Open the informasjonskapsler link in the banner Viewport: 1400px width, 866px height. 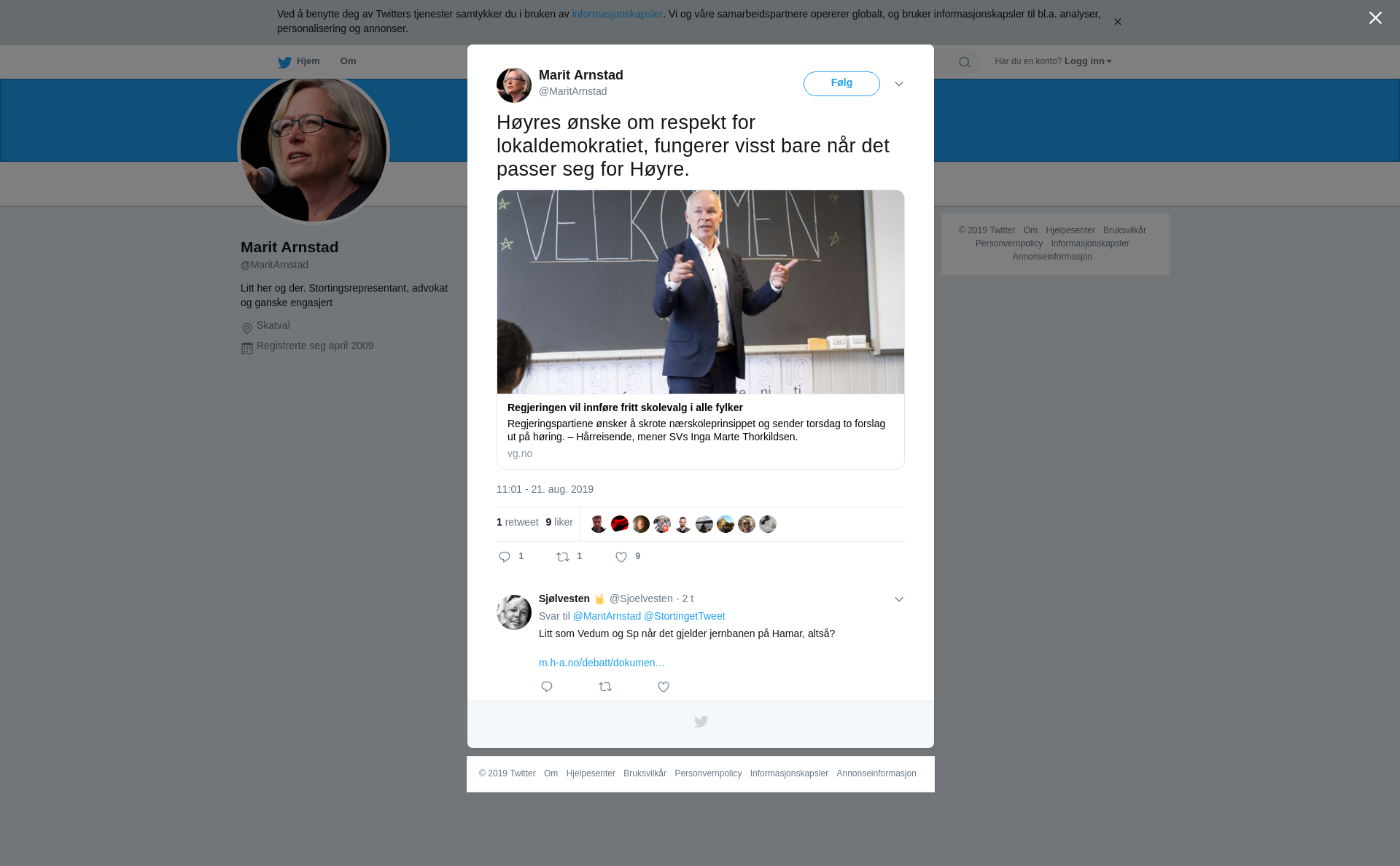click(617, 14)
